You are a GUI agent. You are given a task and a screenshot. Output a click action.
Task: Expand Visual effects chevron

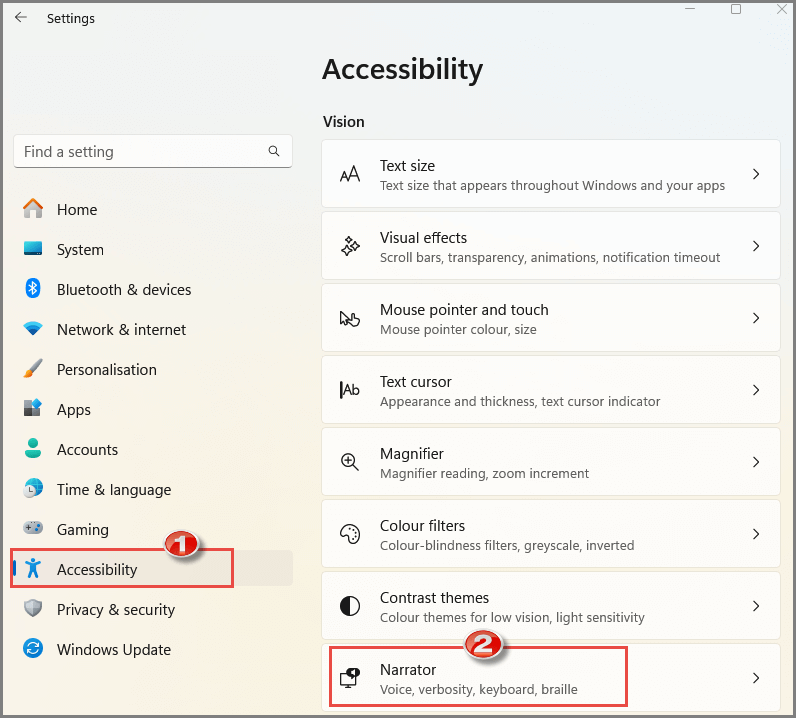[756, 246]
